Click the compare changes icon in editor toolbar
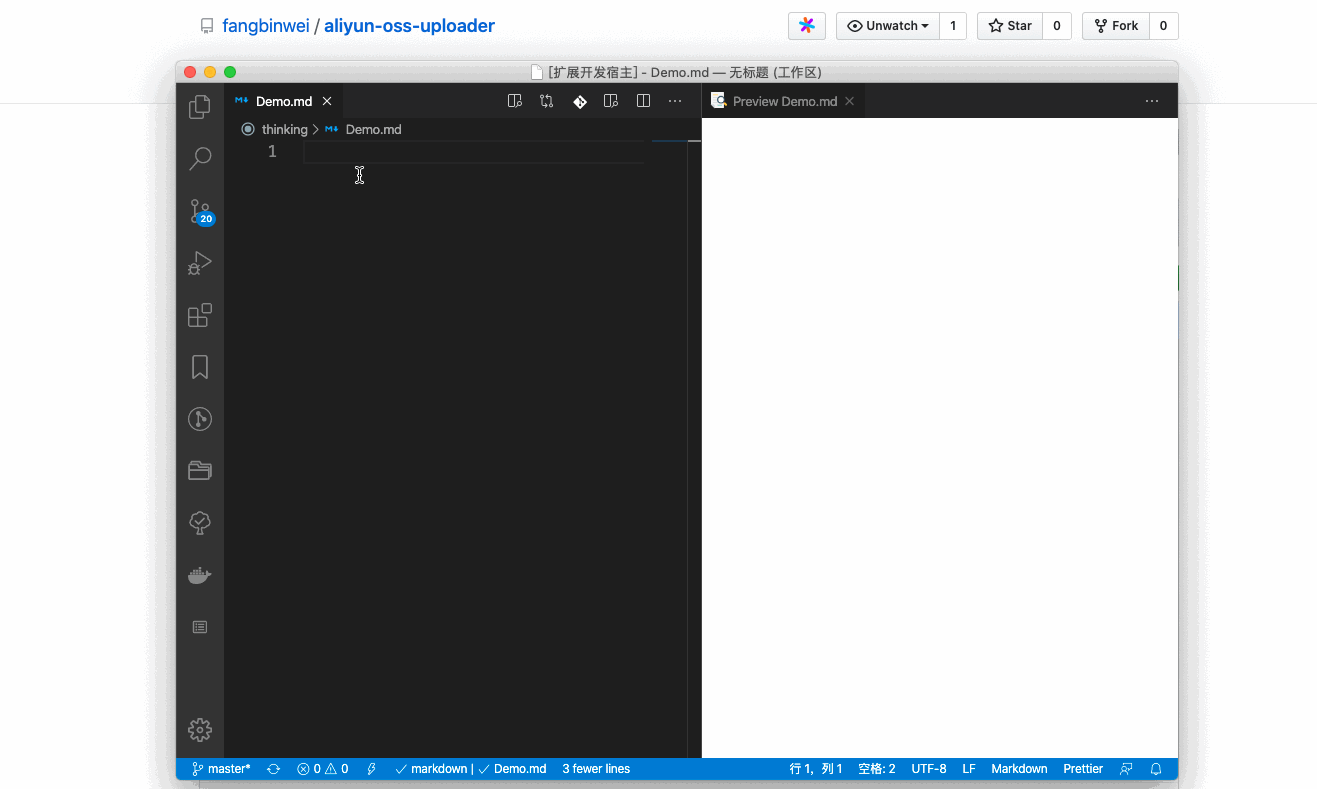Viewport: 1317px width, 789px height. [x=547, y=101]
